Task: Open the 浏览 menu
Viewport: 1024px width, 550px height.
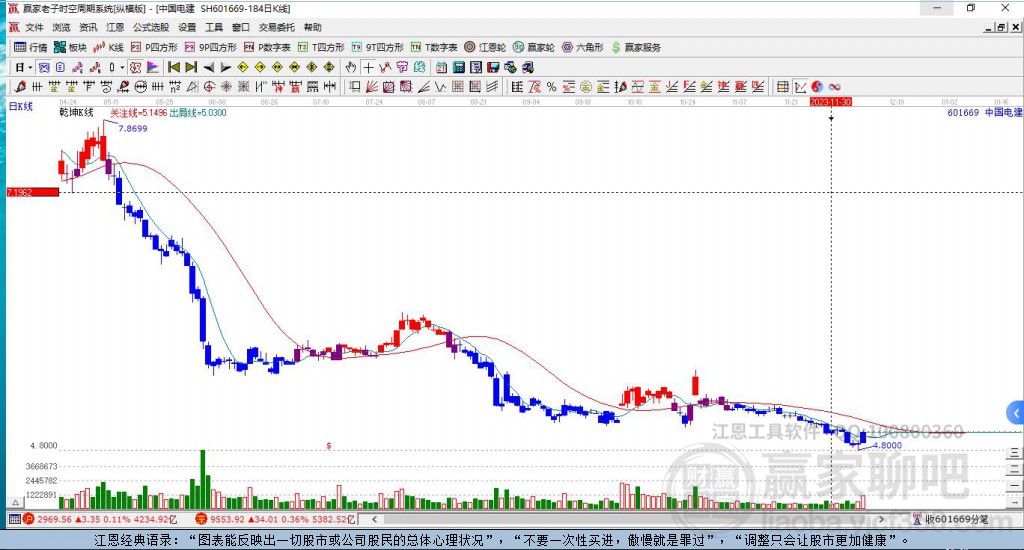Action: pos(61,27)
